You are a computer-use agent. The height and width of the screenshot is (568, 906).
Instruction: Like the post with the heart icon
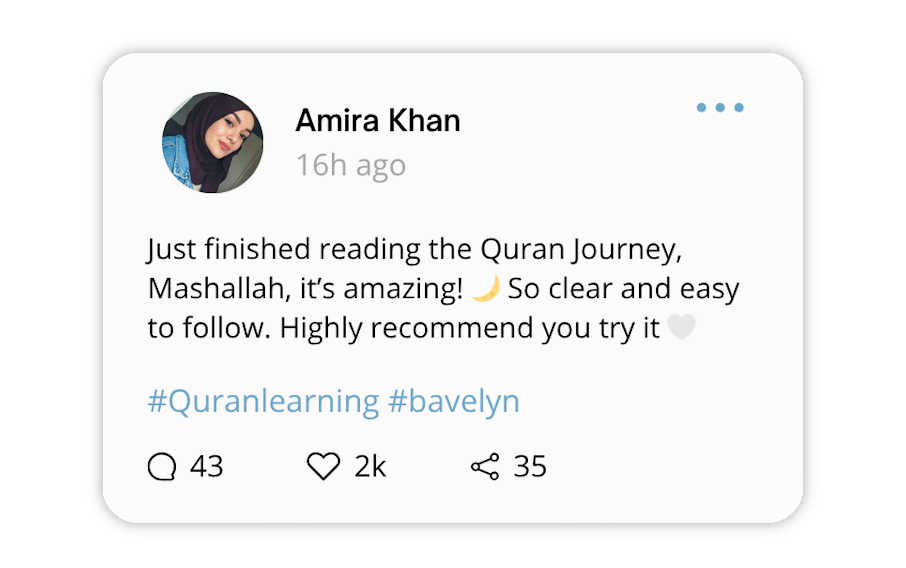(x=323, y=467)
